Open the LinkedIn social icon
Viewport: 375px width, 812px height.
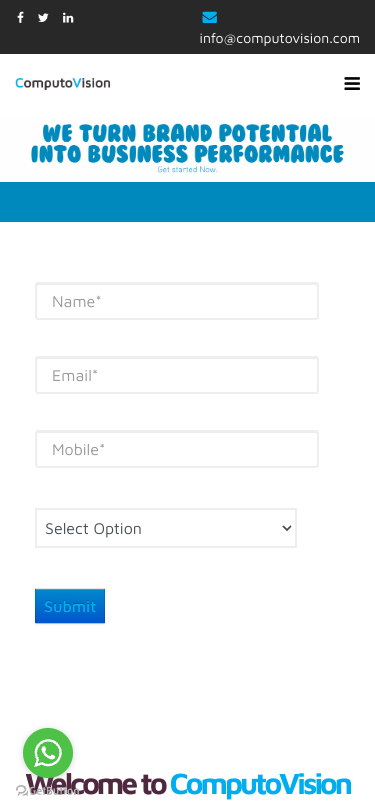(x=68, y=18)
